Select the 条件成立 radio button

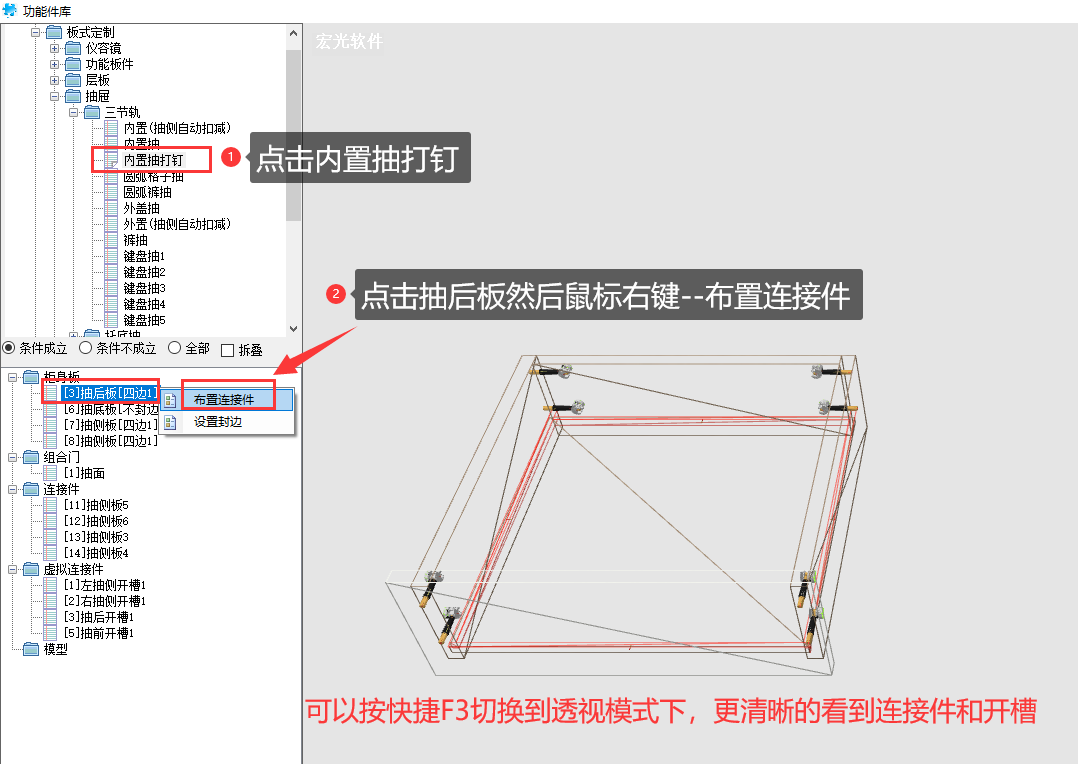(x=9, y=348)
